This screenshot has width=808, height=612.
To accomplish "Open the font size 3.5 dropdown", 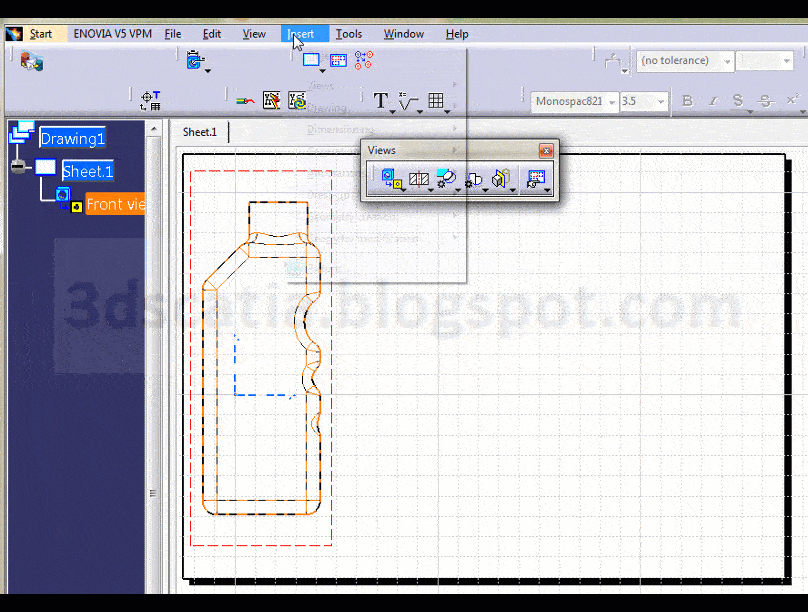I will [x=661, y=101].
